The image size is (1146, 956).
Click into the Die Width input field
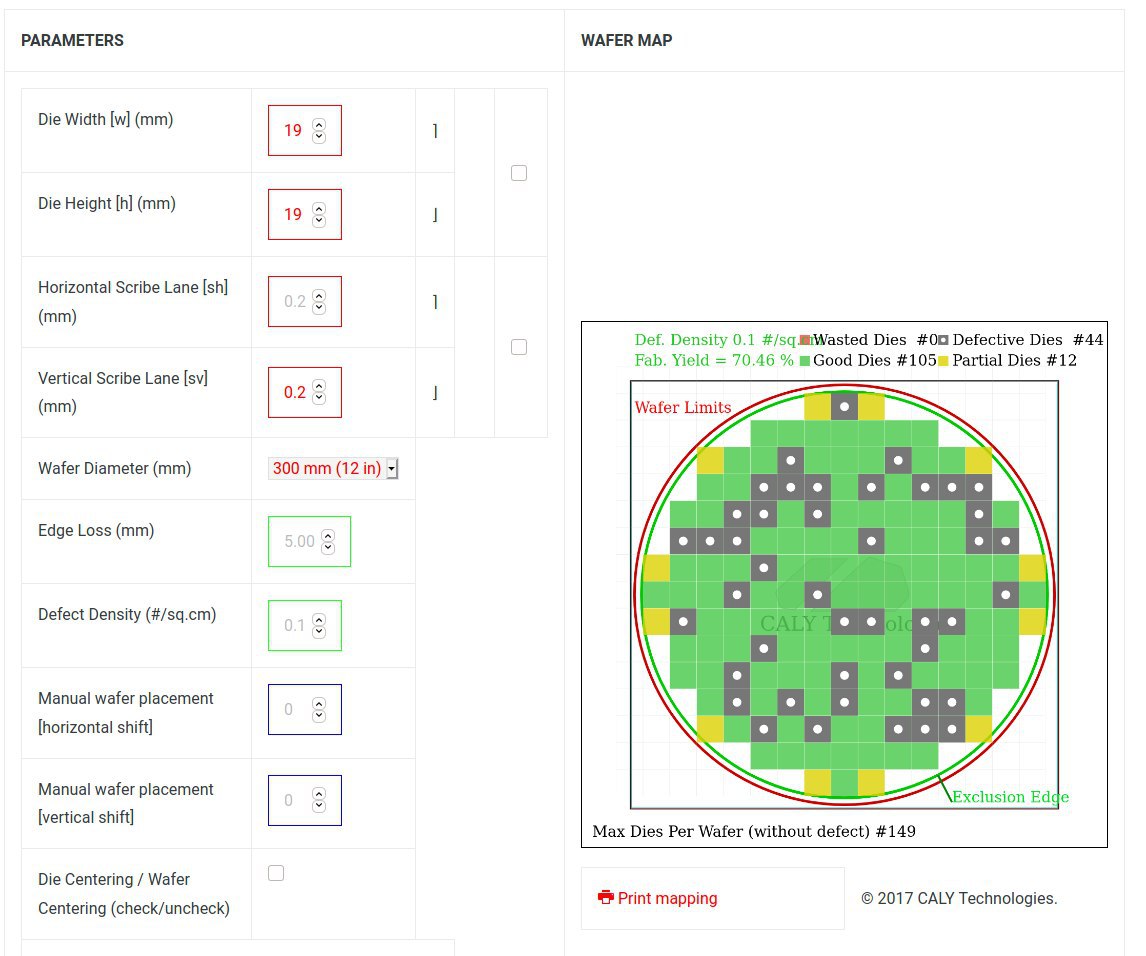click(x=294, y=130)
